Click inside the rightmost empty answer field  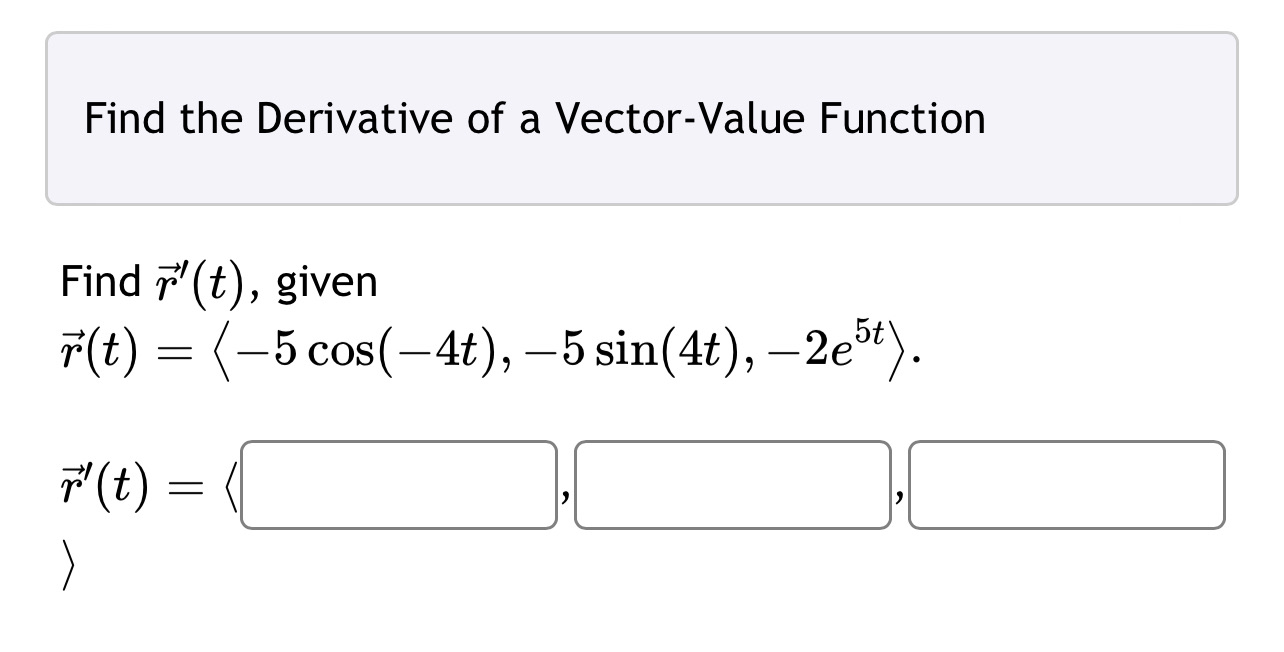(1067, 483)
